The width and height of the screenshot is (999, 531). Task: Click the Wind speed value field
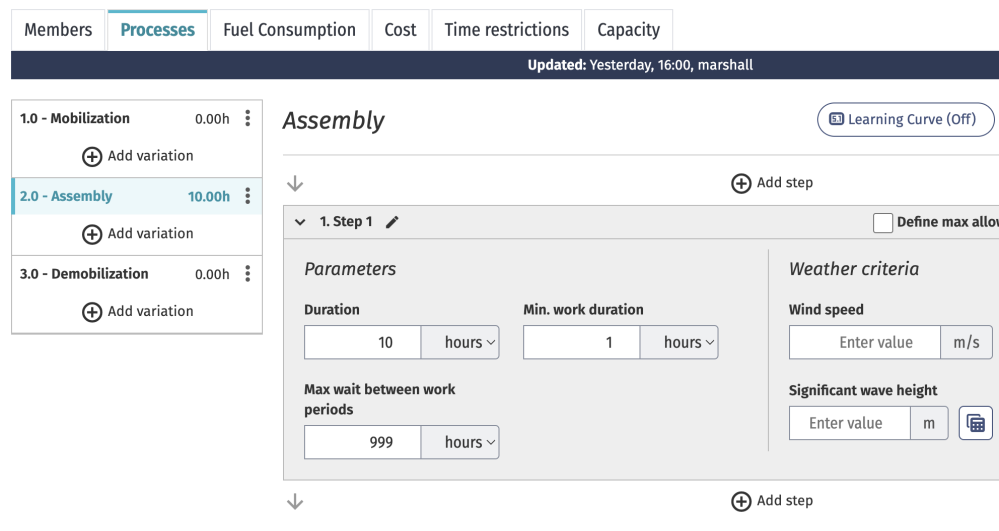(865, 342)
